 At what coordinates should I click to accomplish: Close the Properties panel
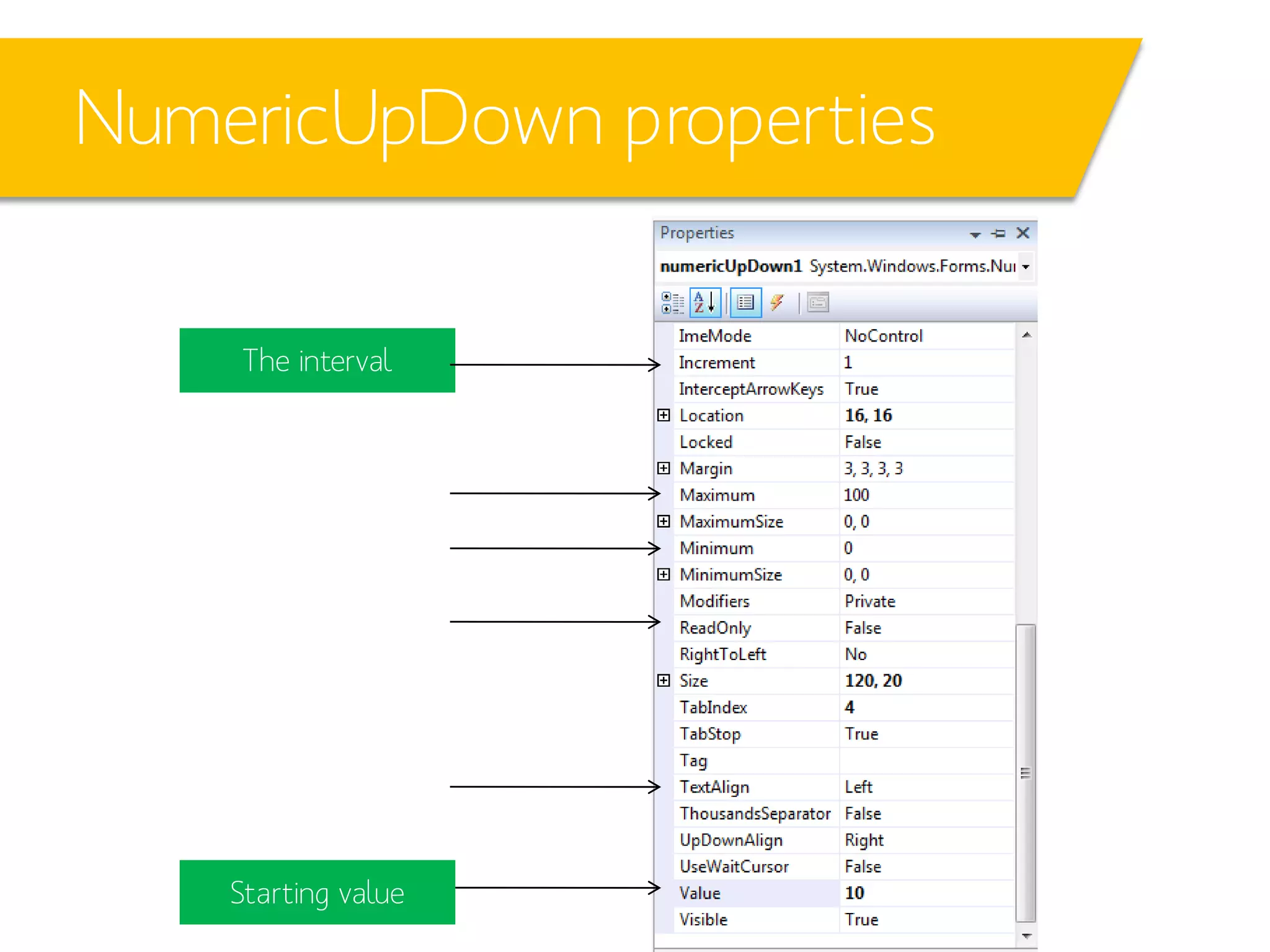tap(1023, 233)
